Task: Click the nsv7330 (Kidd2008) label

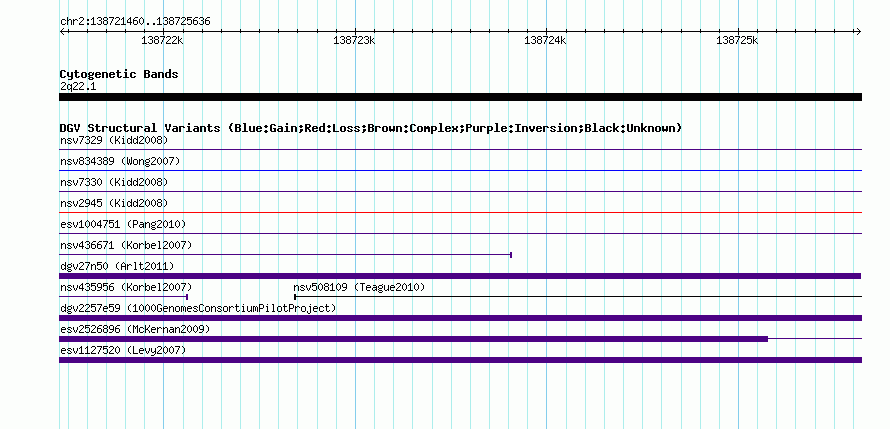Action: point(114,182)
